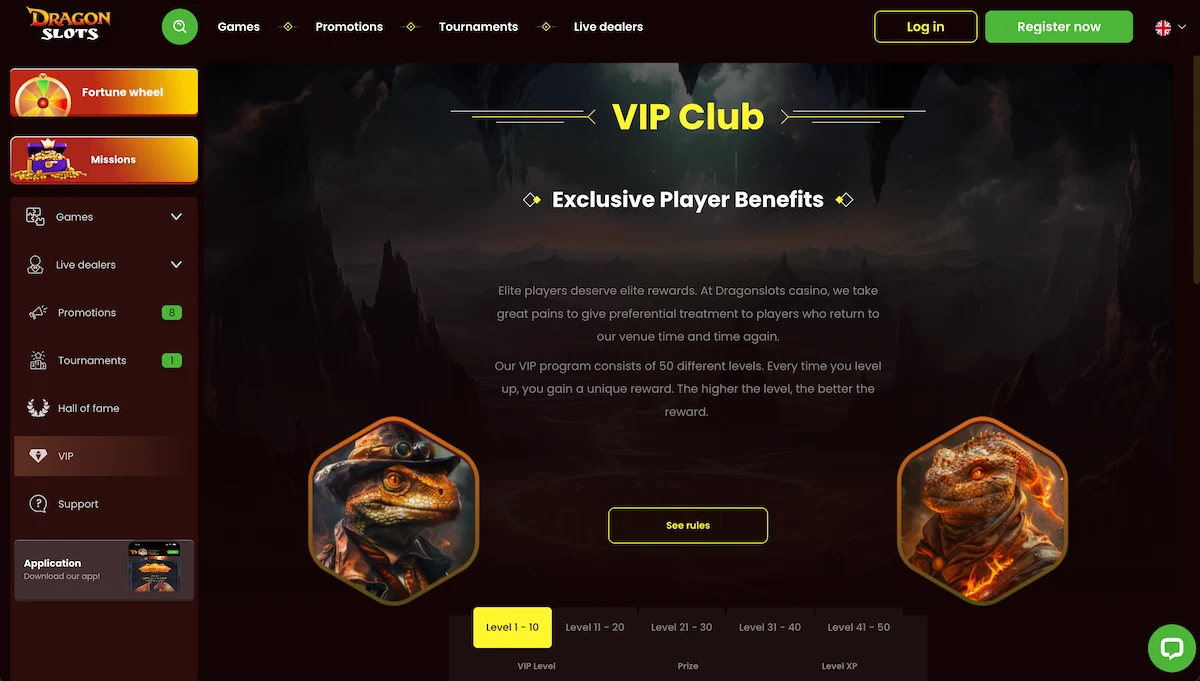Click the VIP diamond icon in sidebar
1200x681 pixels.
pyautogui.click(x=38, y=456)
